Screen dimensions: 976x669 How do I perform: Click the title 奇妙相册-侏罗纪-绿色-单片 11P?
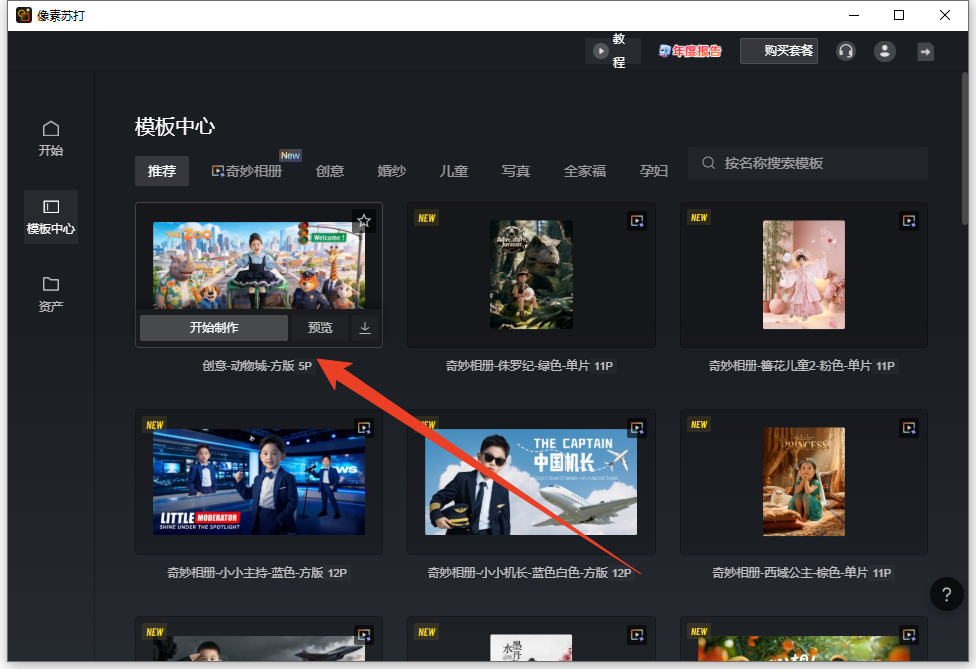(530, 366)
